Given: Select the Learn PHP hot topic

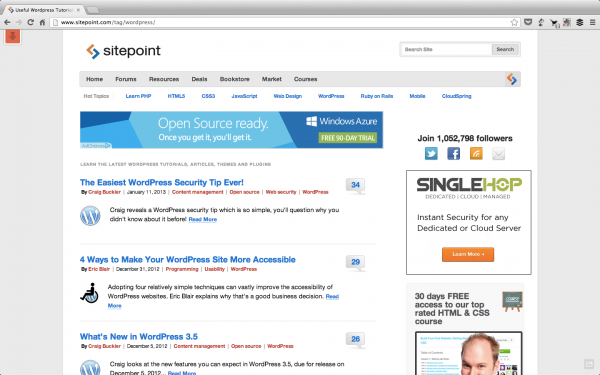Looking at the screenshot, I should pos(139,96).
